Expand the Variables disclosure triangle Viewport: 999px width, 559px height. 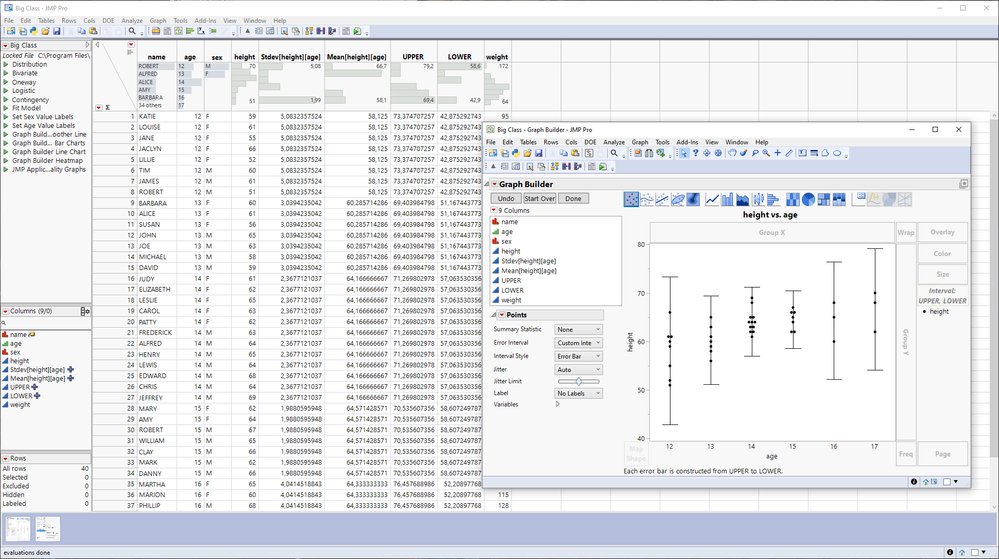coord(558,404)
